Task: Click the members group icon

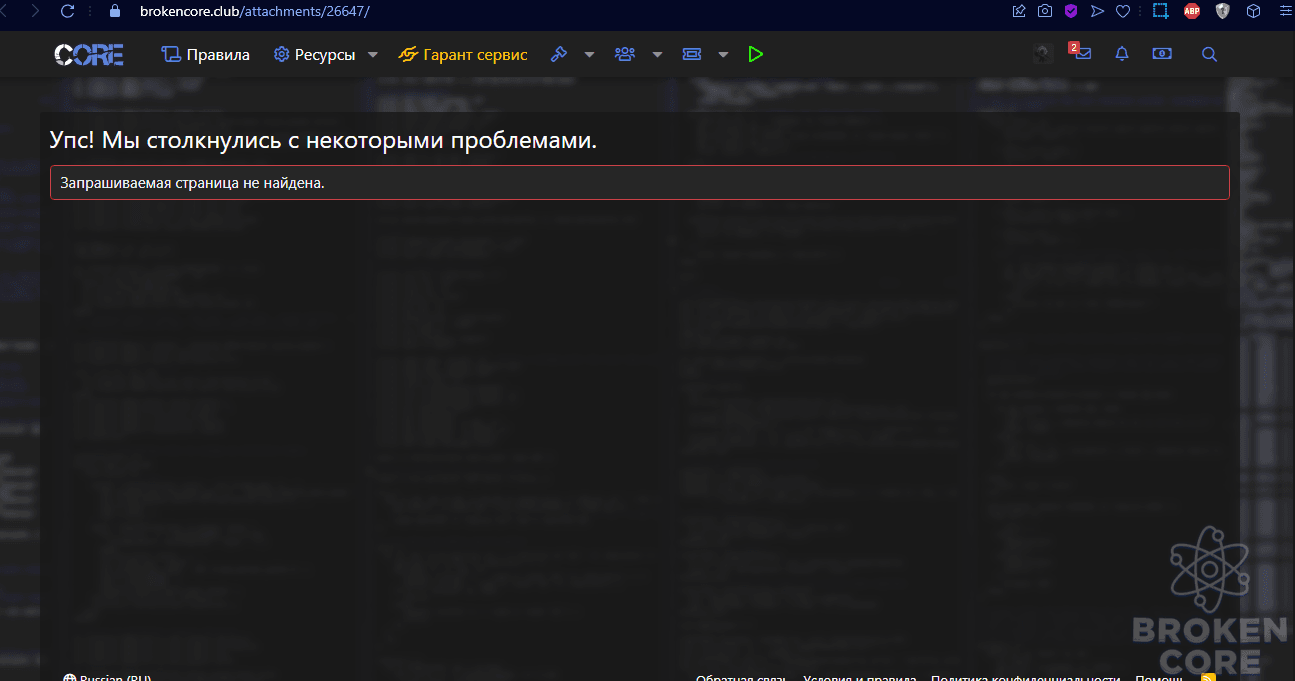Action: [625, 55]
